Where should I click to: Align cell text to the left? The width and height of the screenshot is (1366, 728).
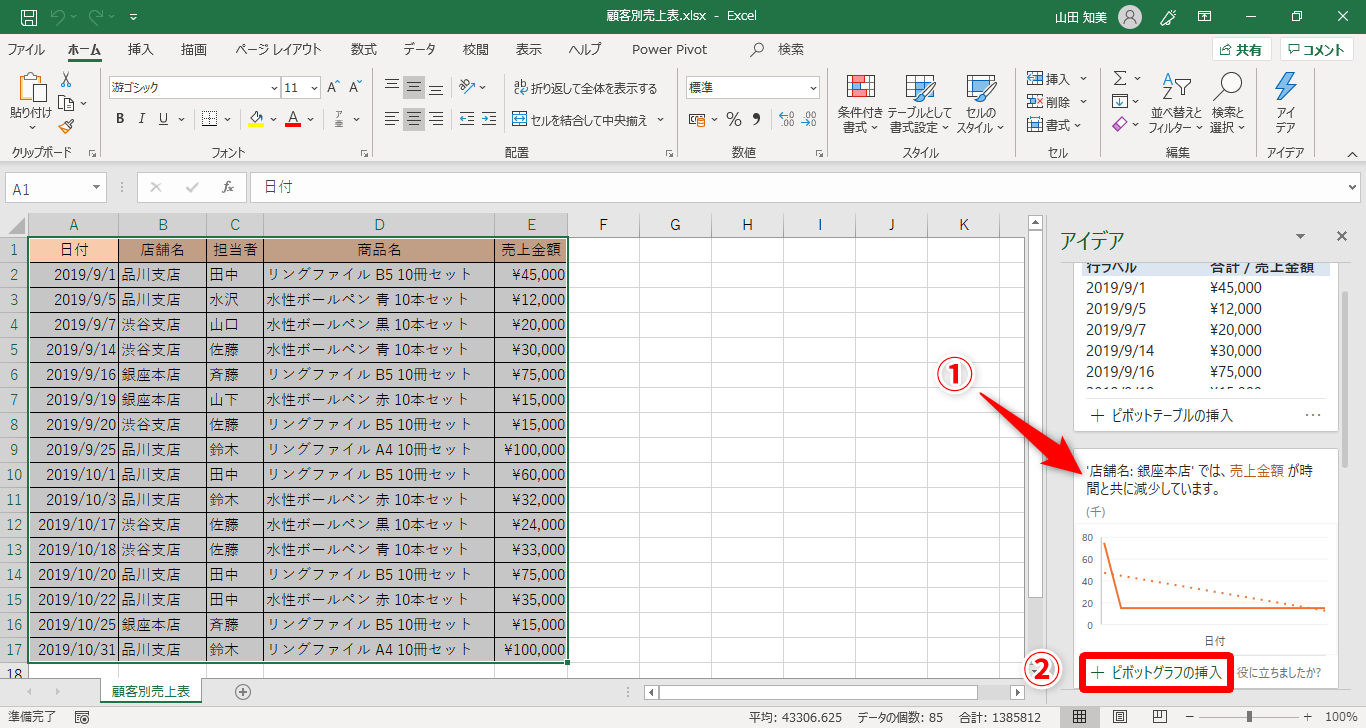coord(392,119)
